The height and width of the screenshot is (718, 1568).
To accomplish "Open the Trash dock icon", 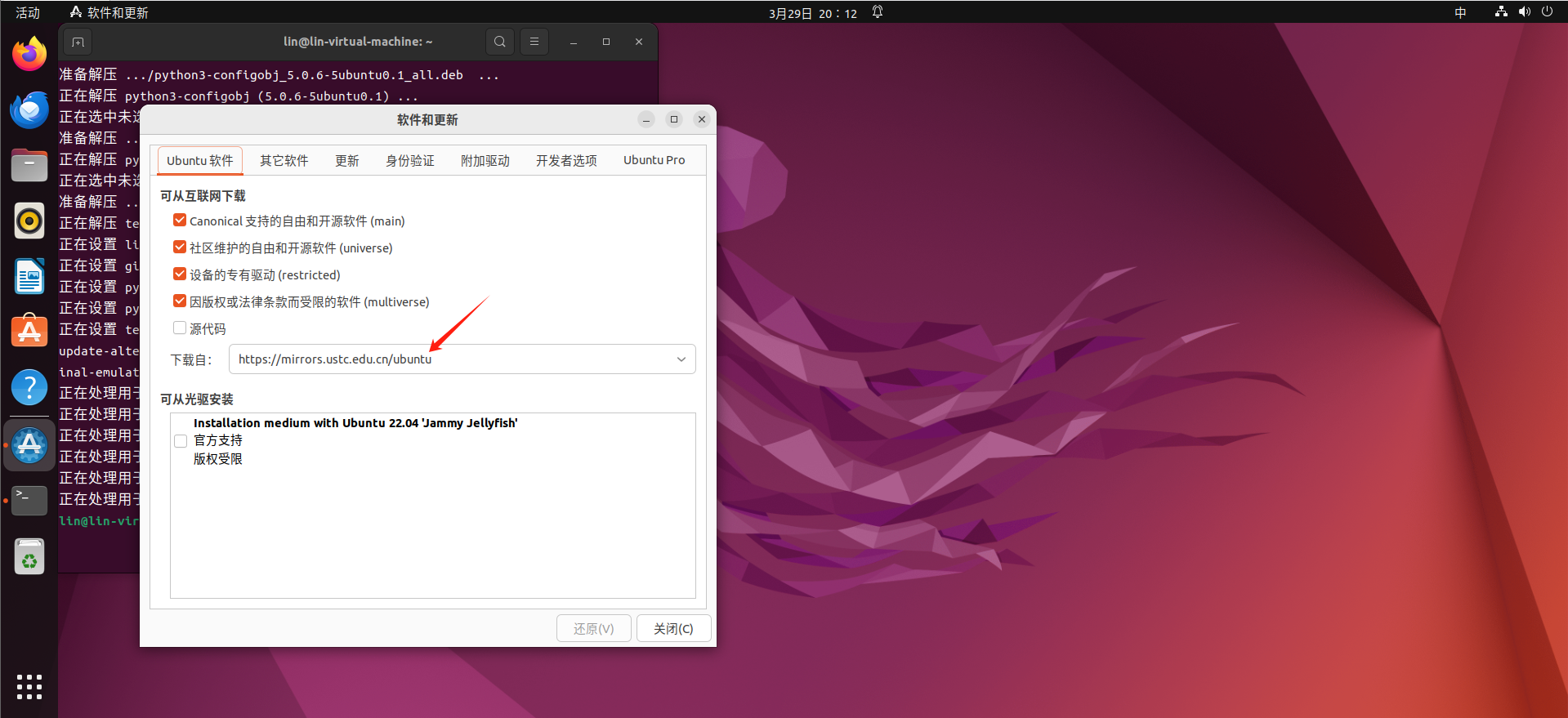I will (29, 557).
